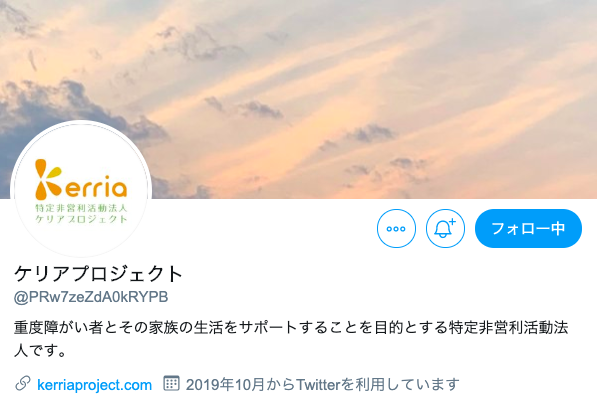Click the green ケリアプロジェクト text in avatar

coord(81,219)
